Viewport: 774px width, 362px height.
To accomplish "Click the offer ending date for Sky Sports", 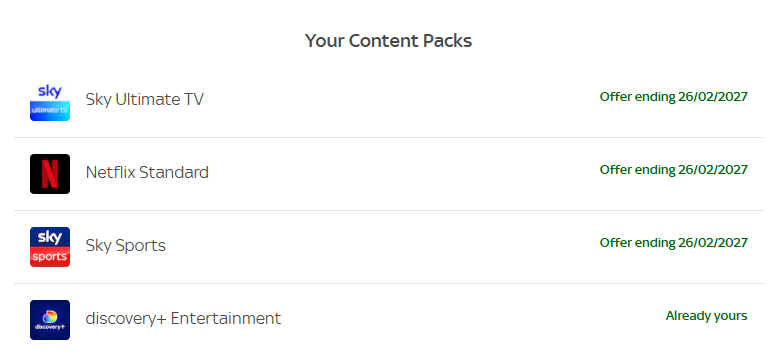I will pos(674,243).
